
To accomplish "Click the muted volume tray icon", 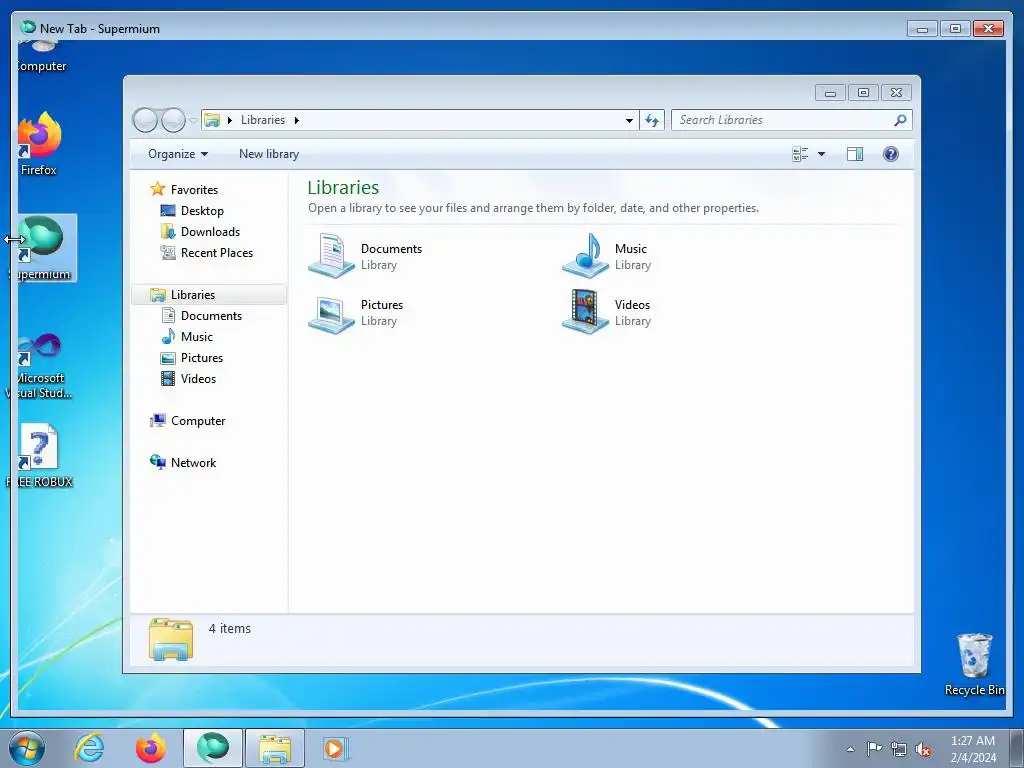I will click(923, 749).
